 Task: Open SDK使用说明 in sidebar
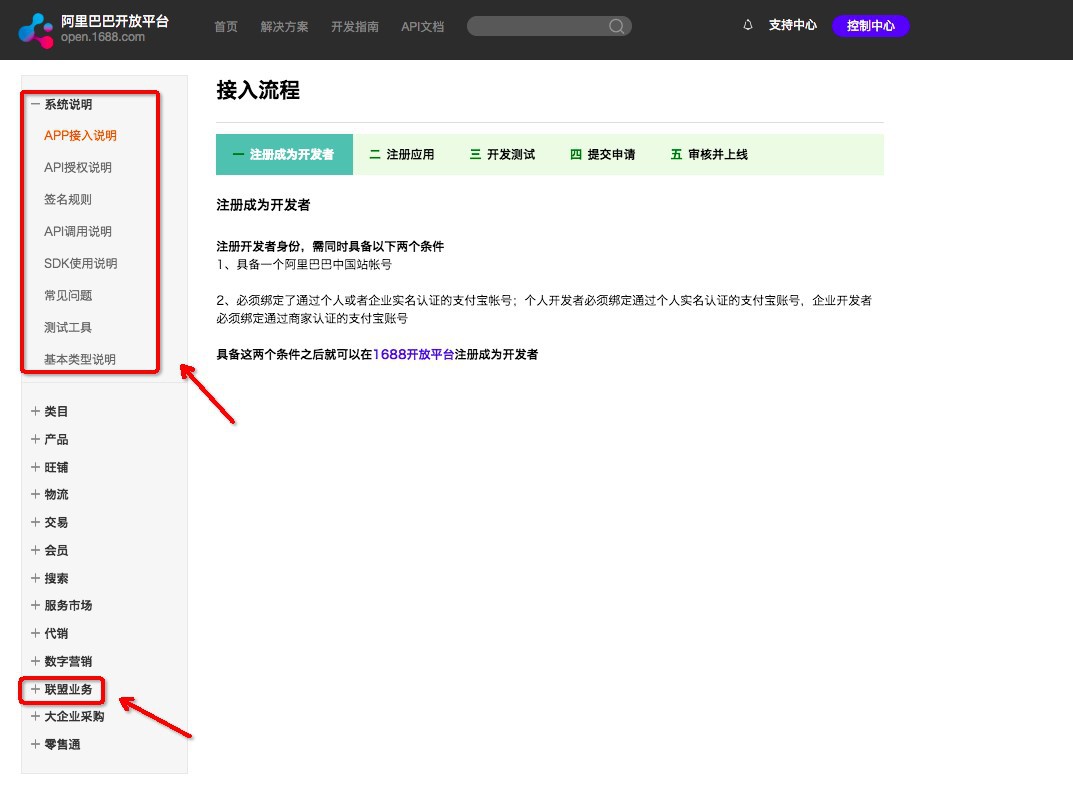coord(81,264)
